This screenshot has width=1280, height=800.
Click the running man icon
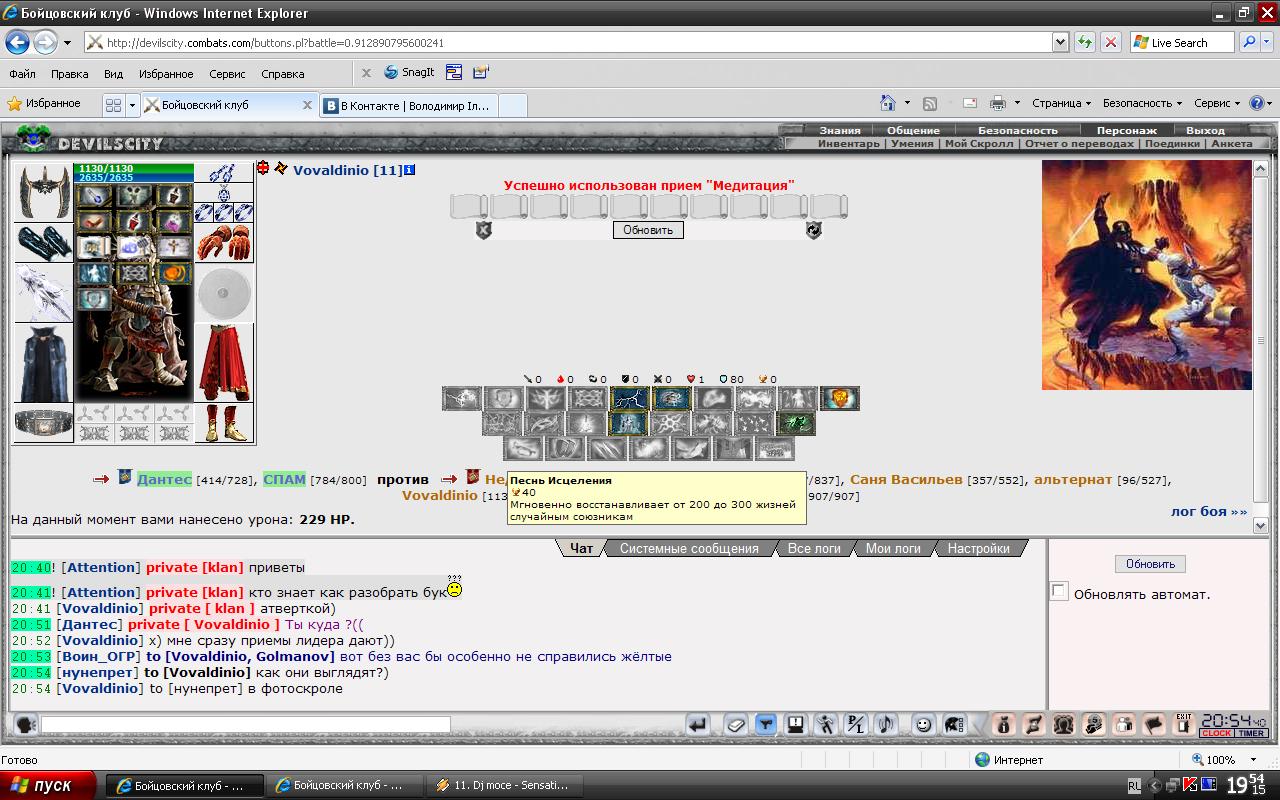826,724
